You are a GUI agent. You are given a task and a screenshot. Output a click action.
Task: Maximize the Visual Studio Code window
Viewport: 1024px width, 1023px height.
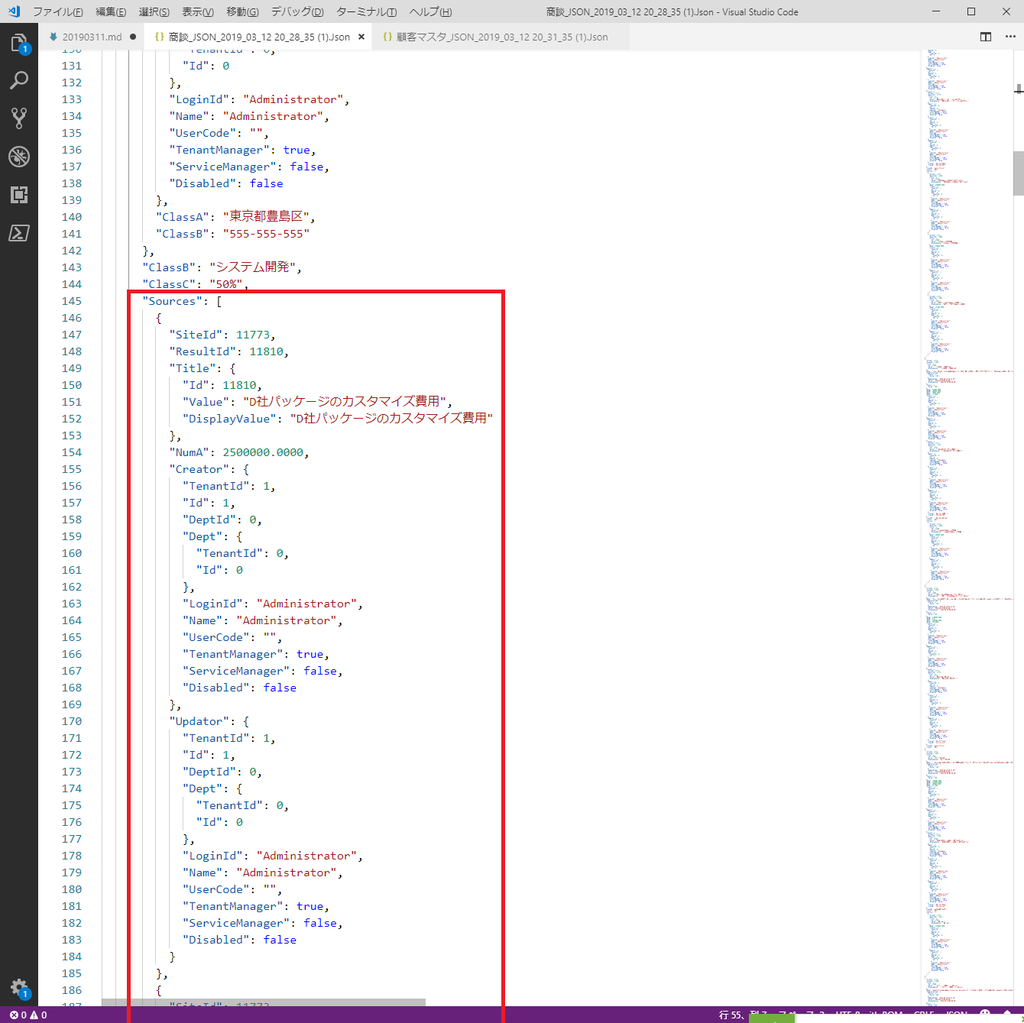tap(971, 11)
